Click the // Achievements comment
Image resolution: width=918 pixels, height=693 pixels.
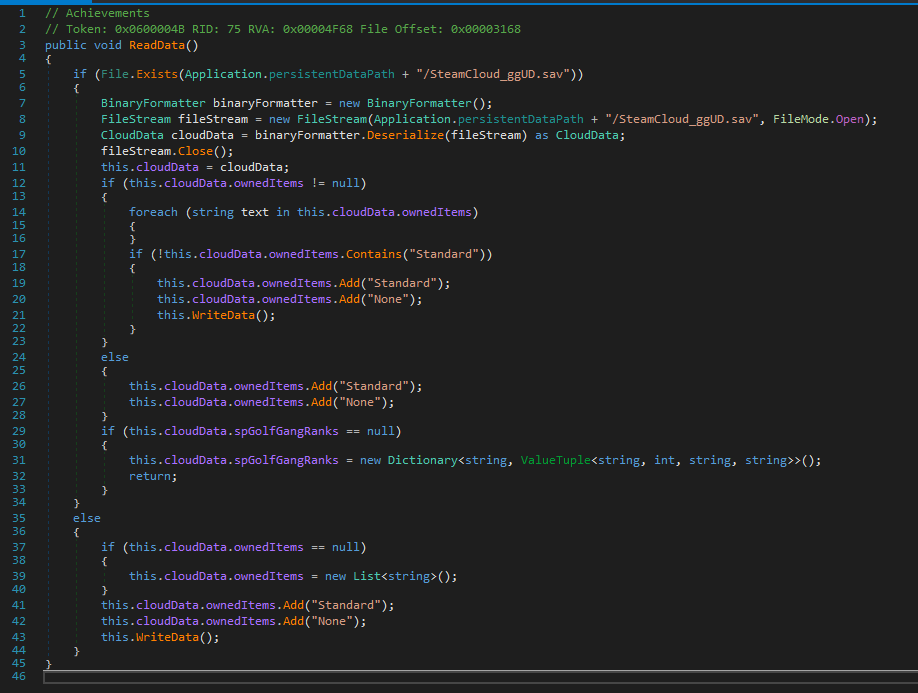[x=97, y=13]
